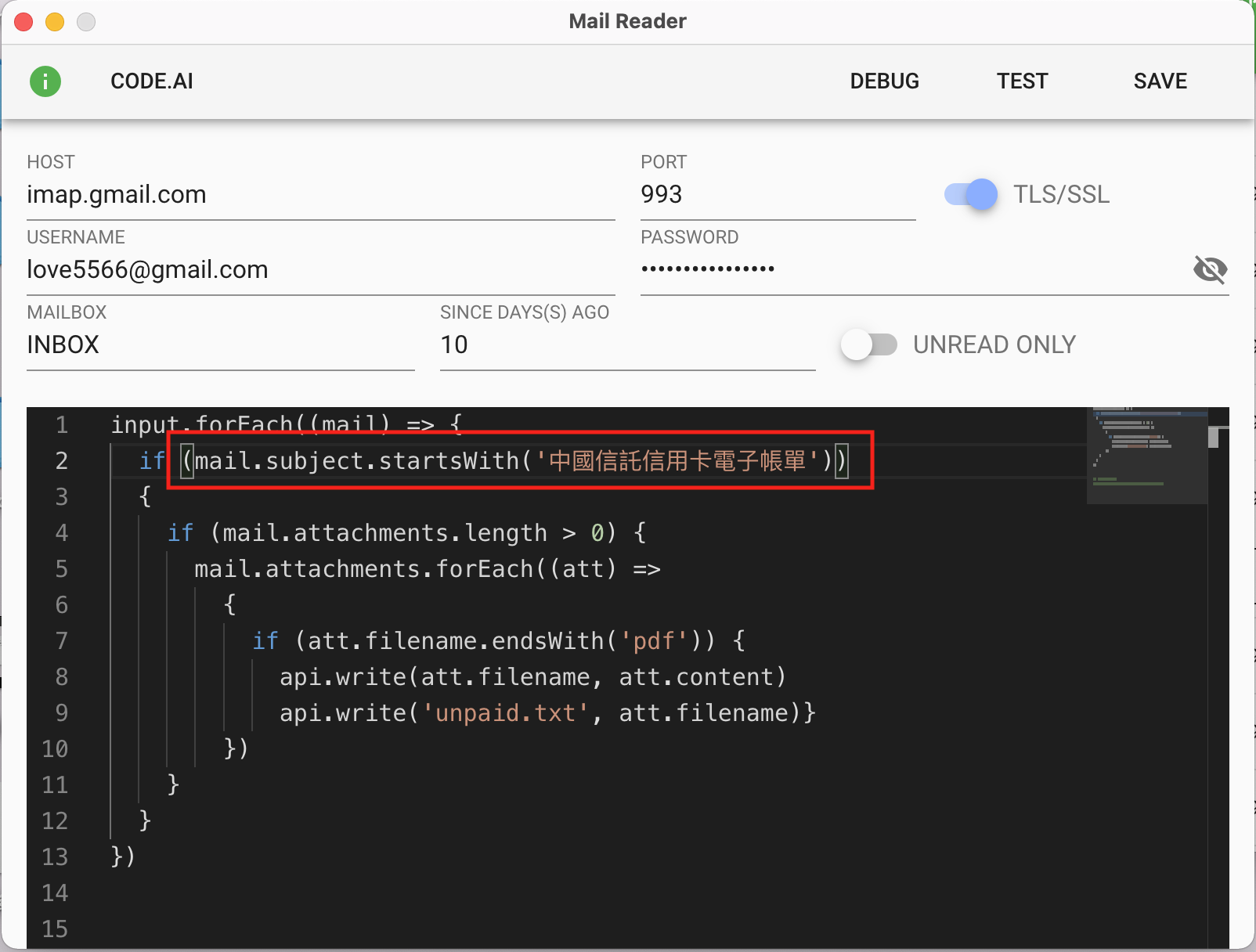Disable the TLS/SSL switch
Screen dimensions: 1256x952
coord(971,194)
